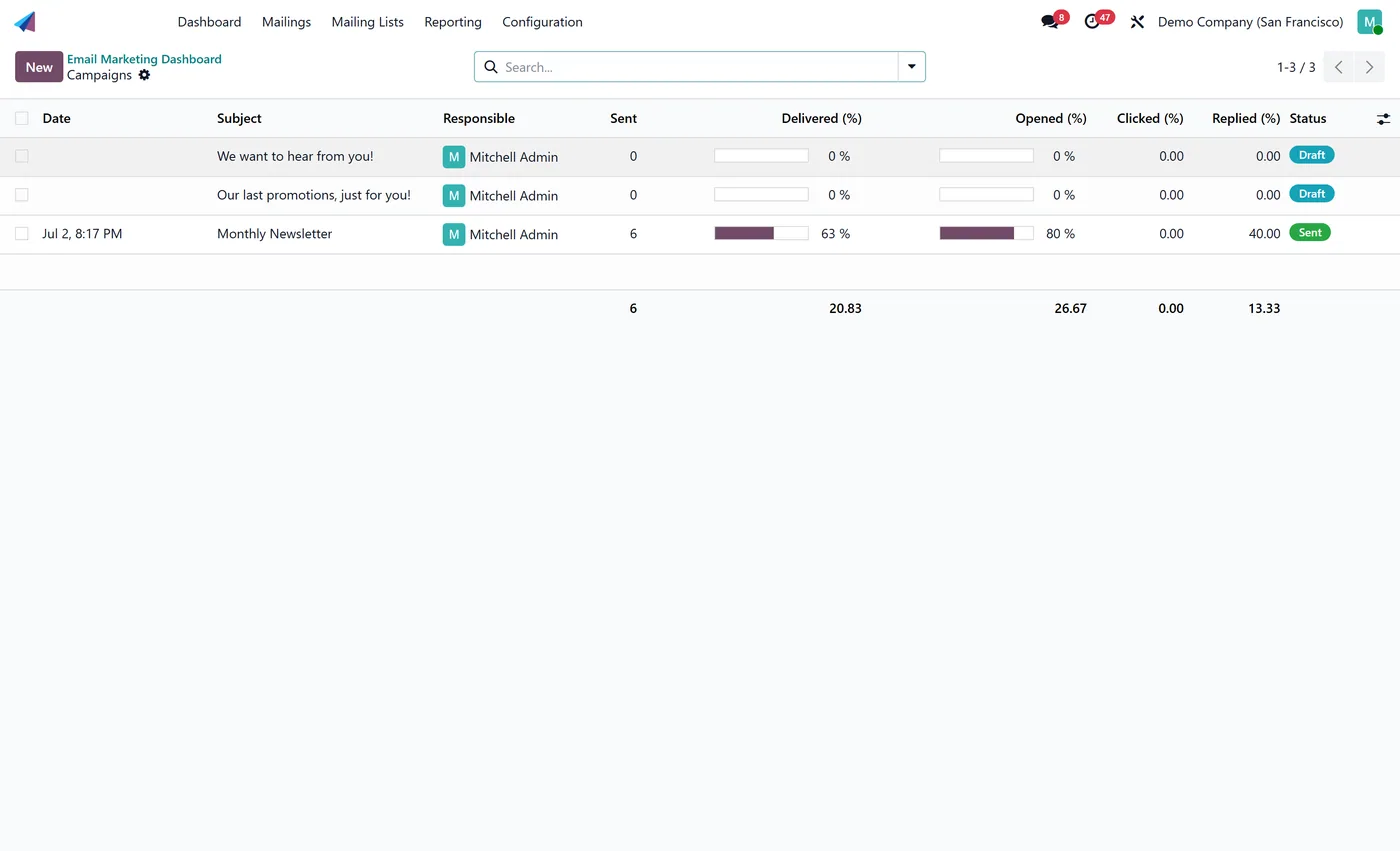Click sent count 6 in Monthly Newsletter row
The image size is (1400, 851).
pyautogui.click(x=633, y=233)
